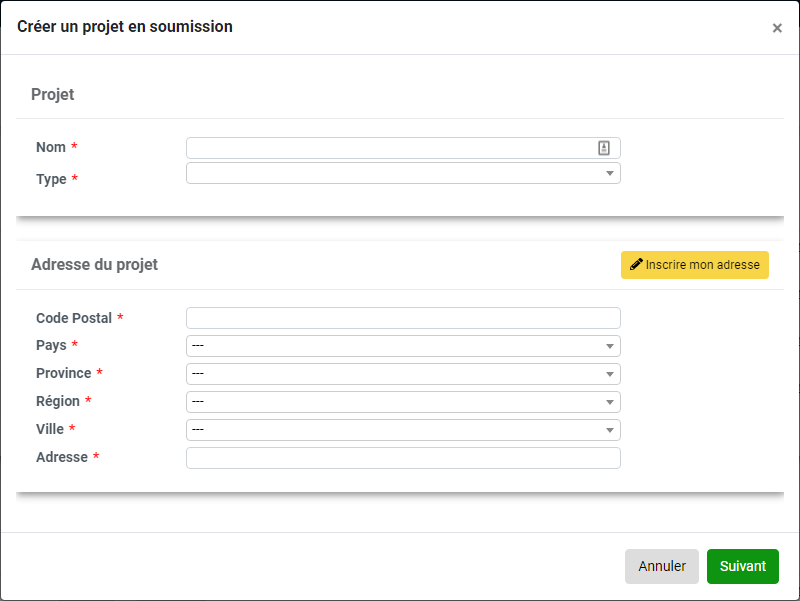Open the Ville dropdown
Screen dimensions: 800x601
[x=403, y=430]
